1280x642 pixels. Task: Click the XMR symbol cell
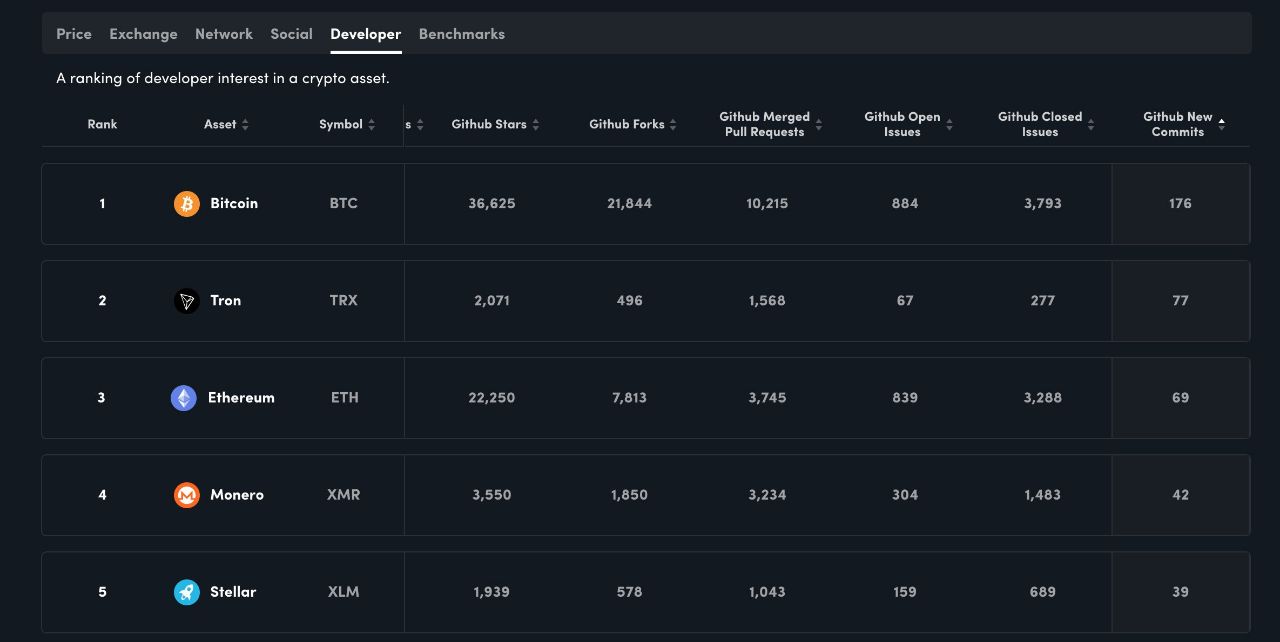coord(343,494)
